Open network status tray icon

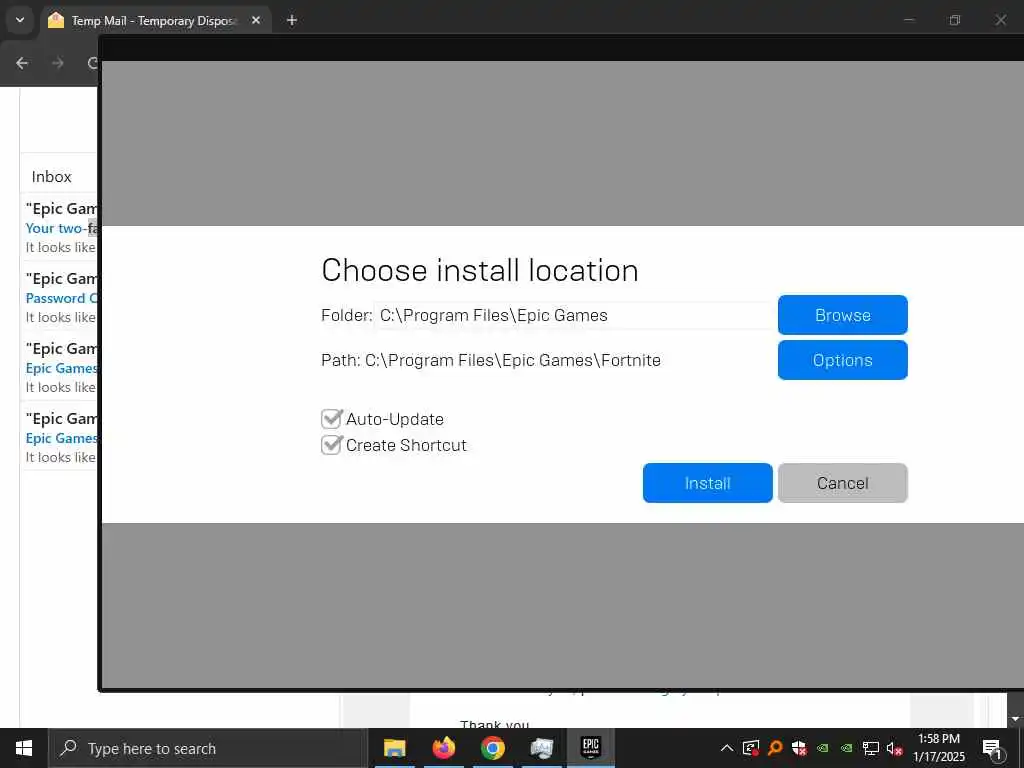pos(870,748)
